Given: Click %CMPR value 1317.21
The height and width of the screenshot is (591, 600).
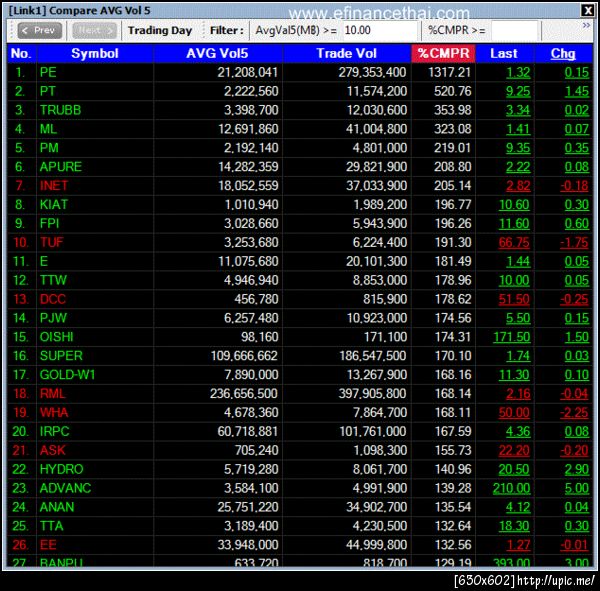Looking at the screenshot, I should [450, 72].
